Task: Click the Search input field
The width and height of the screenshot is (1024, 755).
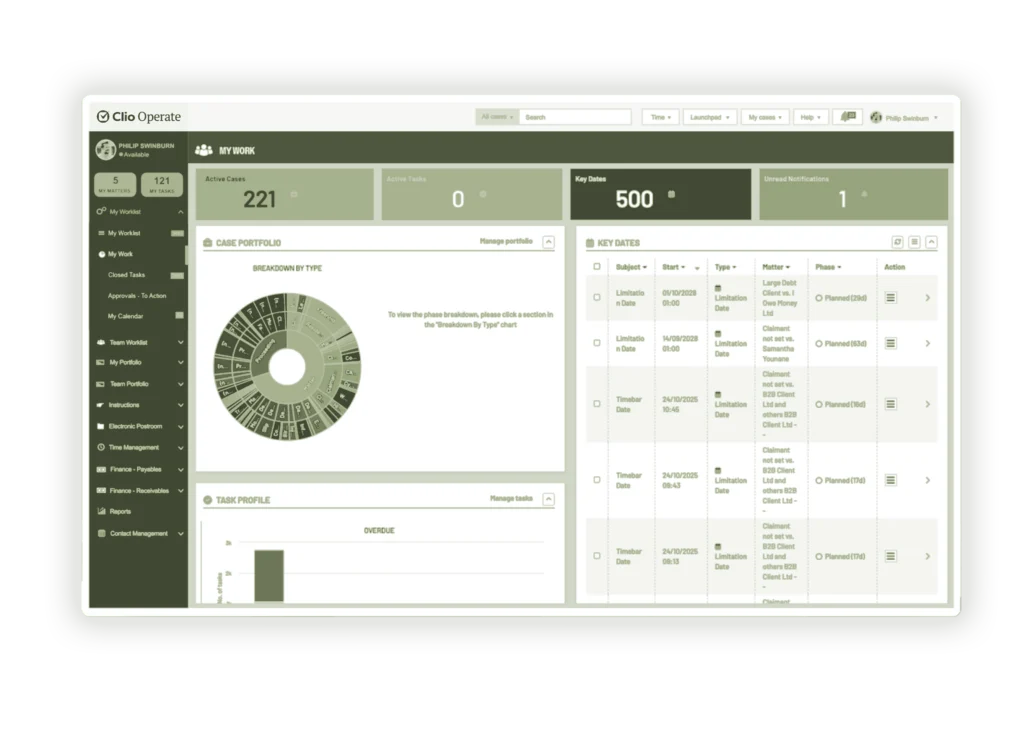Action: (x=575, y=117)
